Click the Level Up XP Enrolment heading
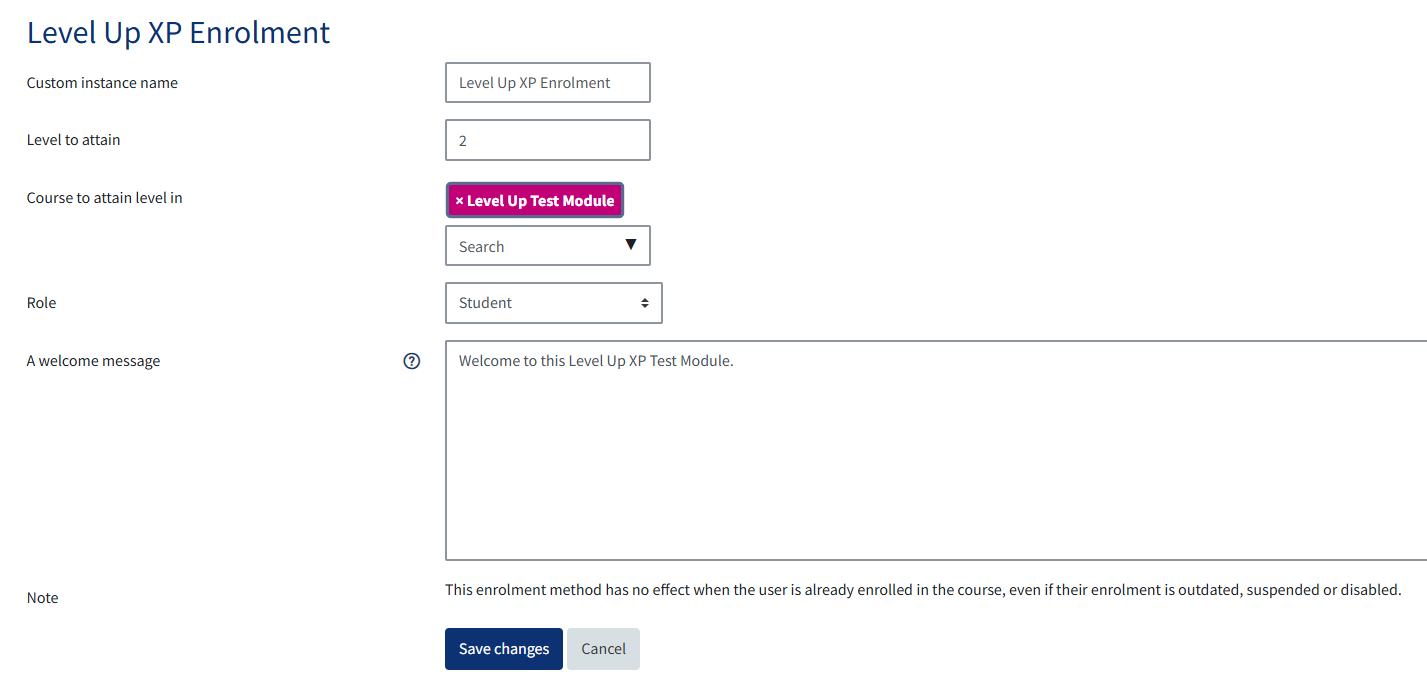 coord(178,32)
